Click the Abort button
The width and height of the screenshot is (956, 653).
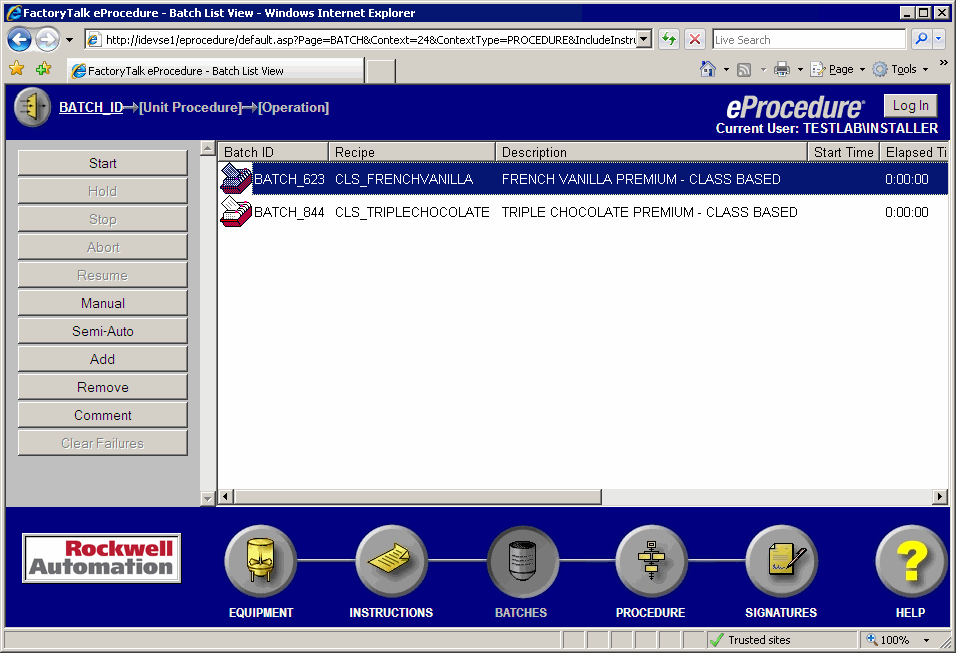coord(102,248)
